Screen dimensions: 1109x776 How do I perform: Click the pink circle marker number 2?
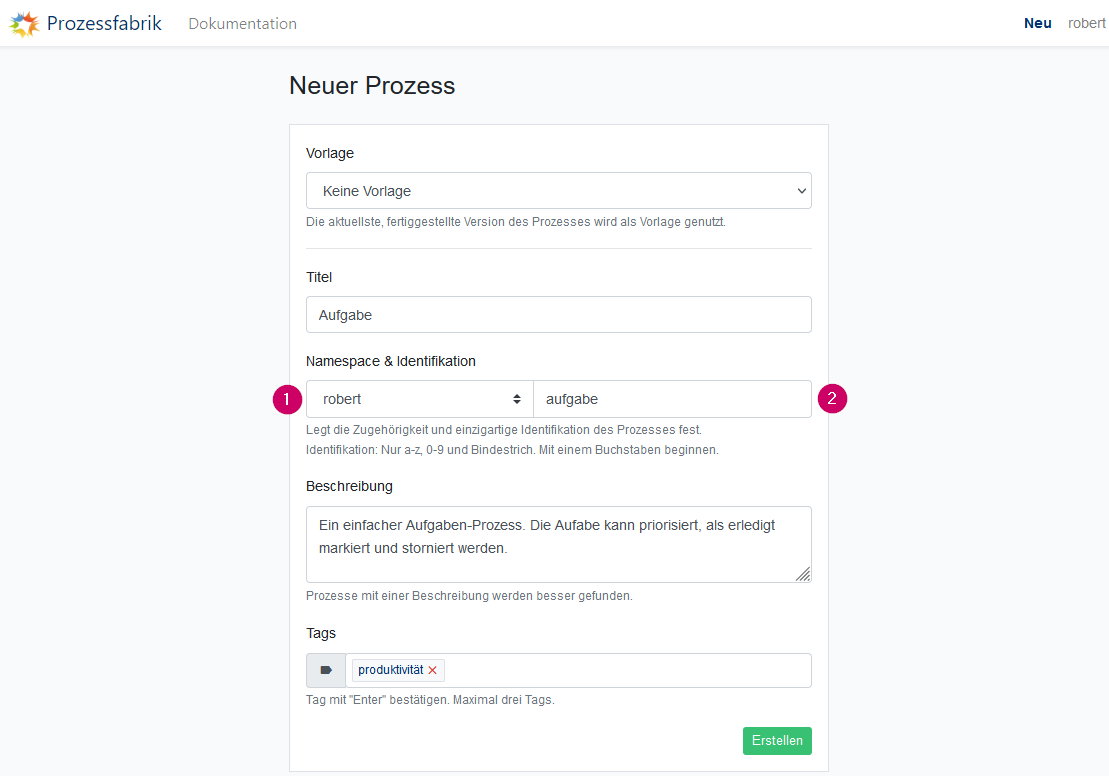pyautogui.click(x=832, y=398)
